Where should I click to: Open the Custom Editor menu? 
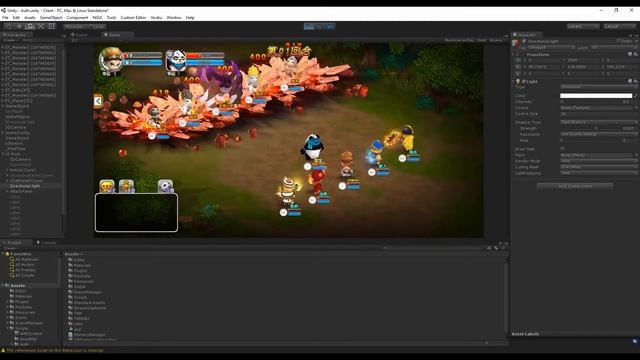(133, 18)
